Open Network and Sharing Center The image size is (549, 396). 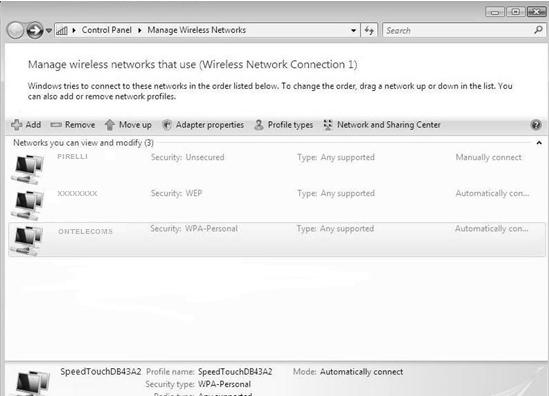(389, 125)
